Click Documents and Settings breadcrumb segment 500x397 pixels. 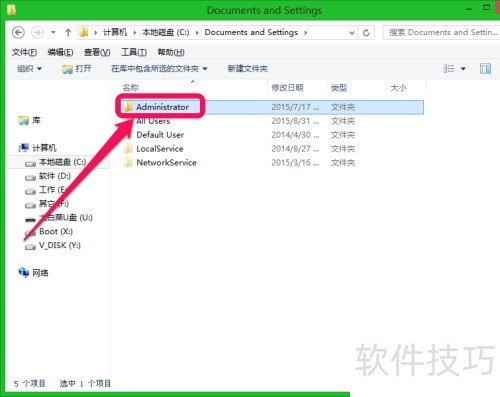[x=251, y=32]
